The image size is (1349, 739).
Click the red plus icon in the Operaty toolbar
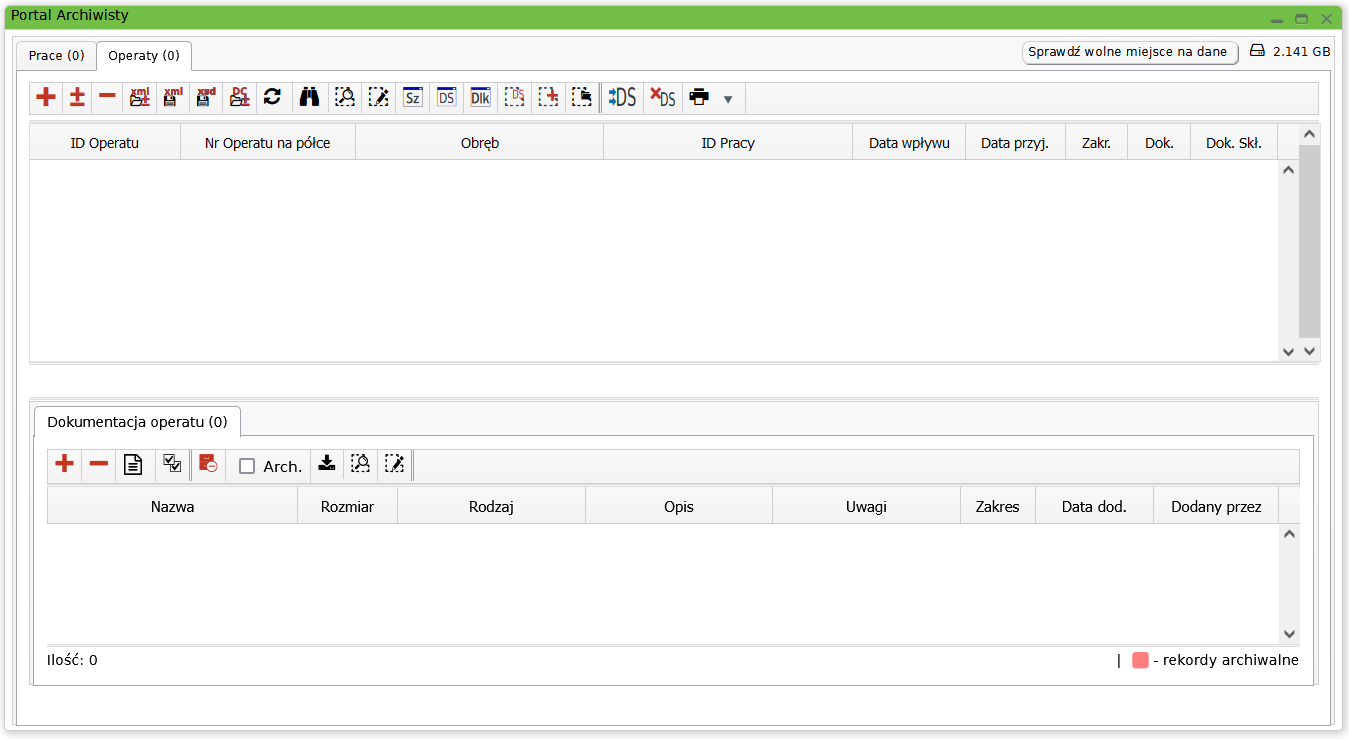46,97
